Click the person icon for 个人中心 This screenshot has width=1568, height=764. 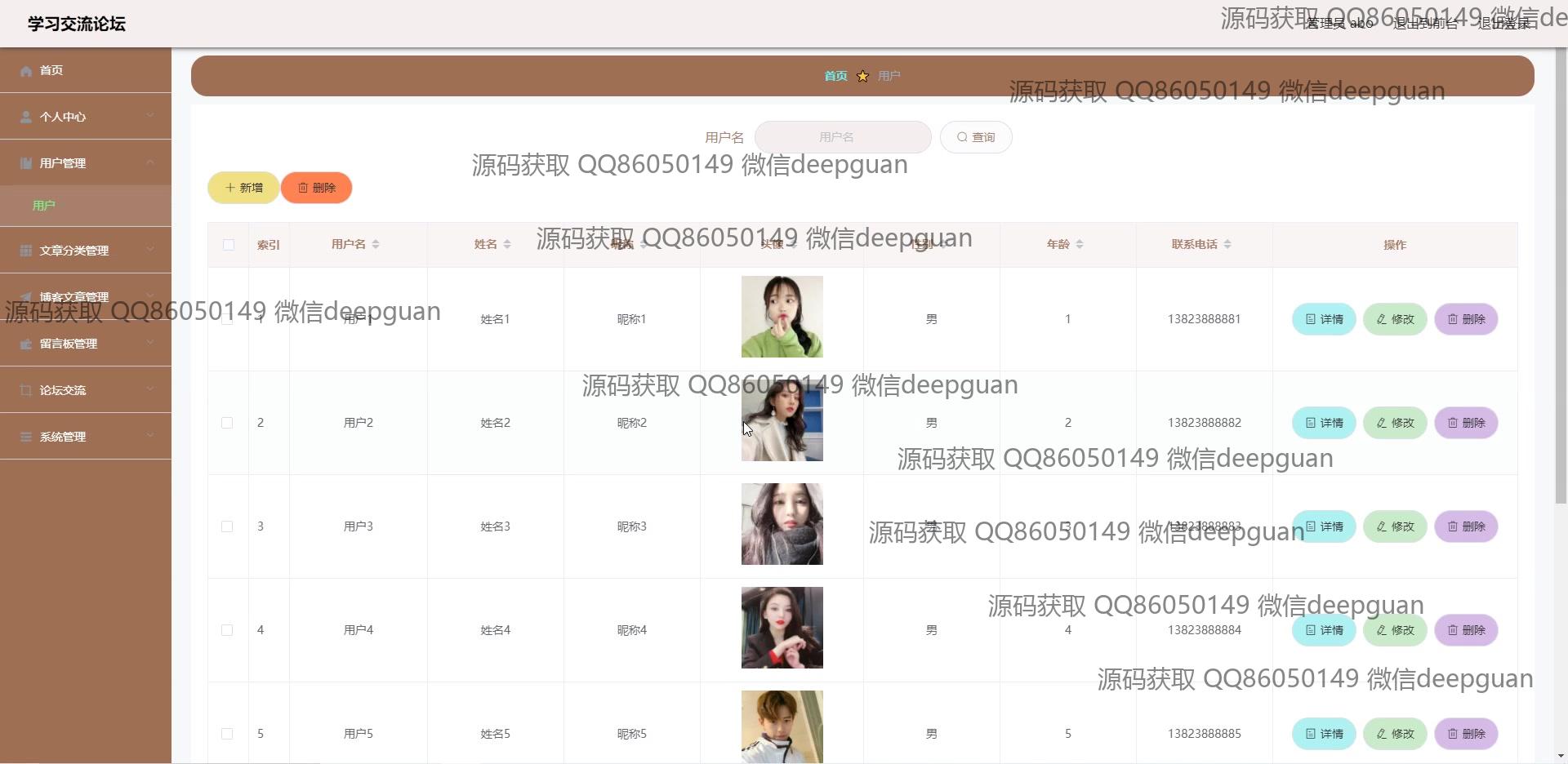tap(26, 117)
